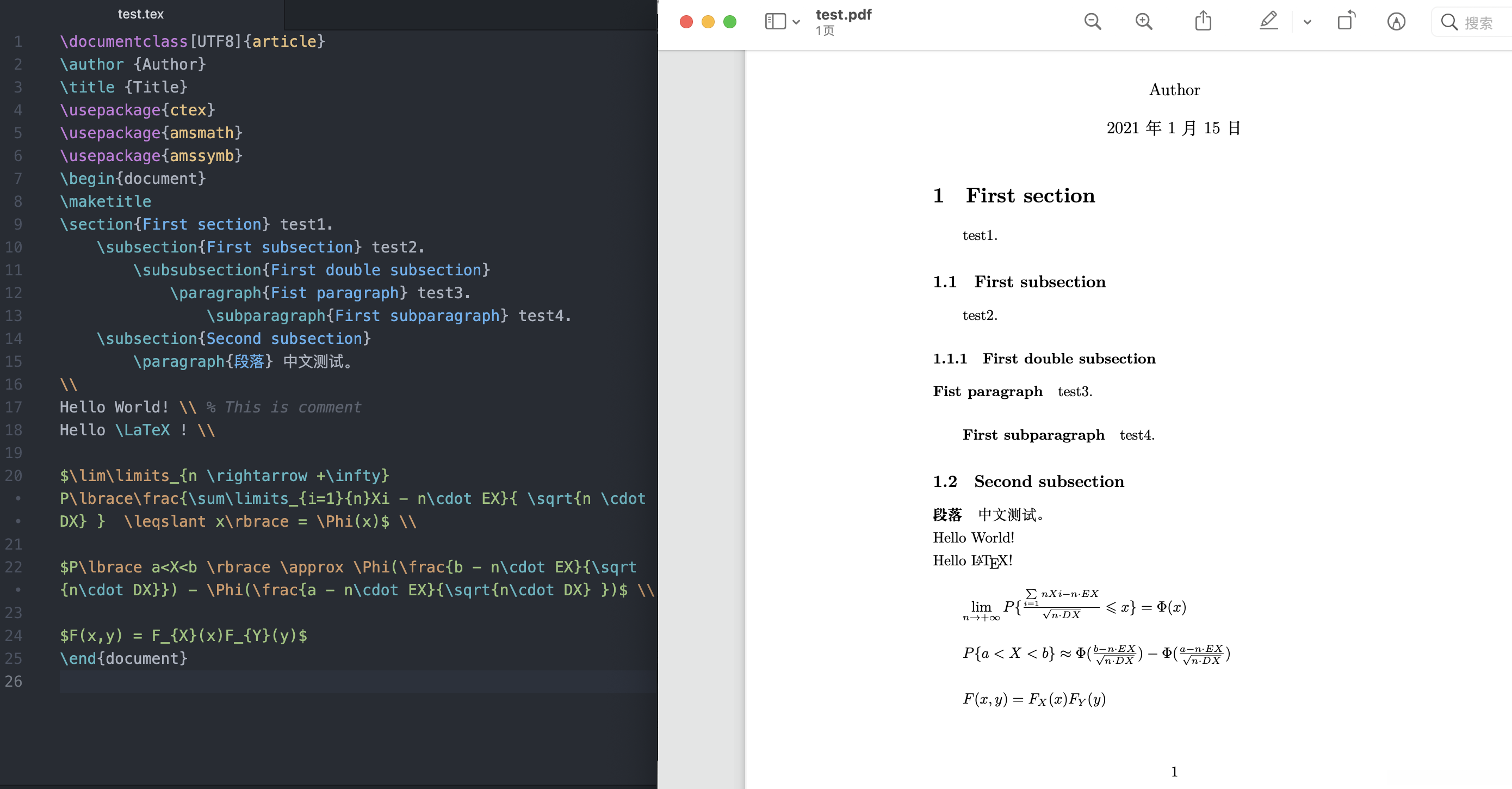Click the \maketitle line in editor
The image size is (1512, 789).
pos(106,201)
